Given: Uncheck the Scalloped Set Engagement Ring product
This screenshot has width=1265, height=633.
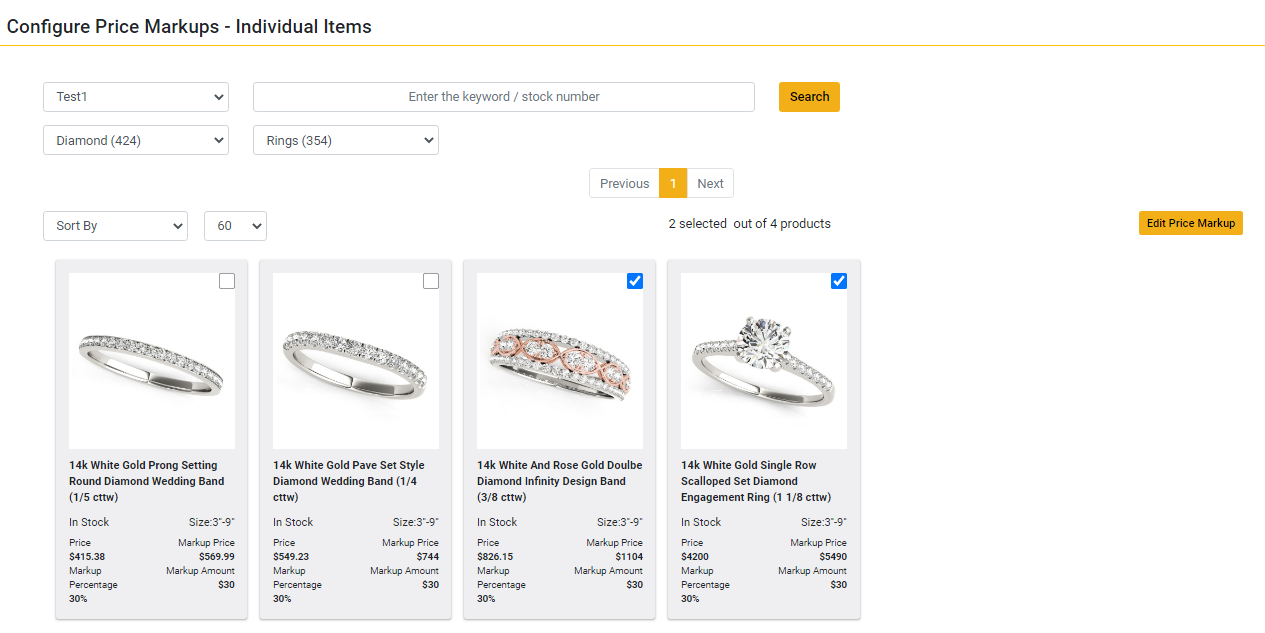Looking at the screenshot, I should [x=838, y=281].
